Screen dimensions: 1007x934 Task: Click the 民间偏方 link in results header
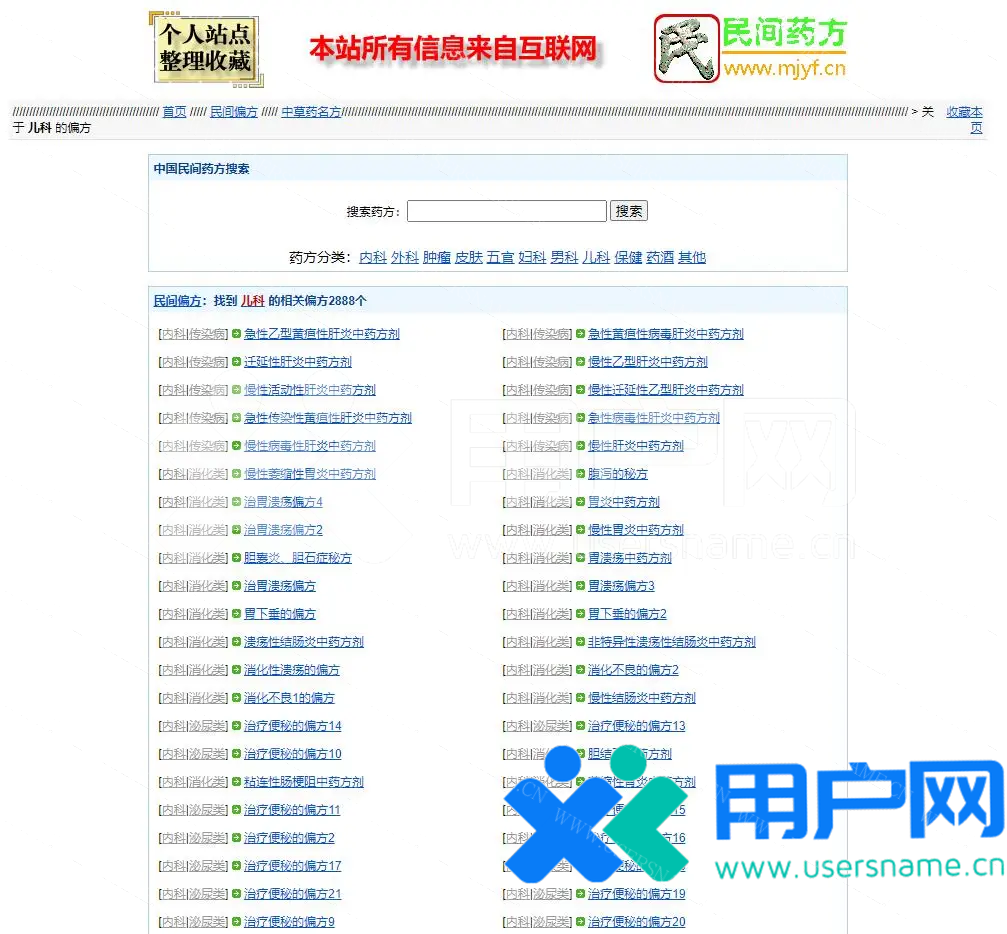tap(177, 301)
